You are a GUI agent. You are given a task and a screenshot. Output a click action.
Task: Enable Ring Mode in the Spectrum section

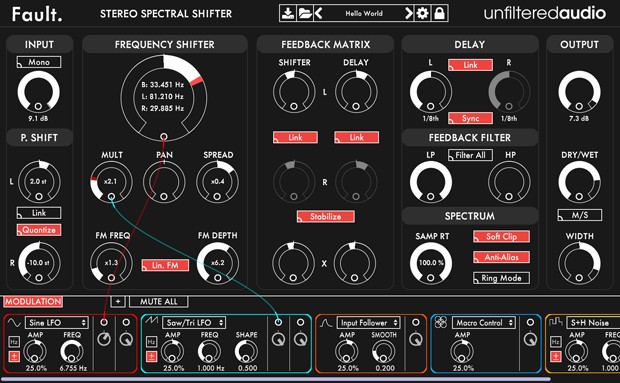pyautogui.click(x=501, y=278)
